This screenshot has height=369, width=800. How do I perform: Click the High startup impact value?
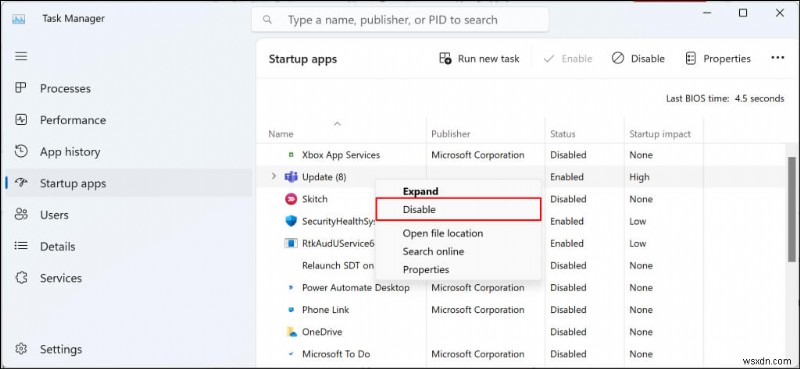[x=639, y=177]
